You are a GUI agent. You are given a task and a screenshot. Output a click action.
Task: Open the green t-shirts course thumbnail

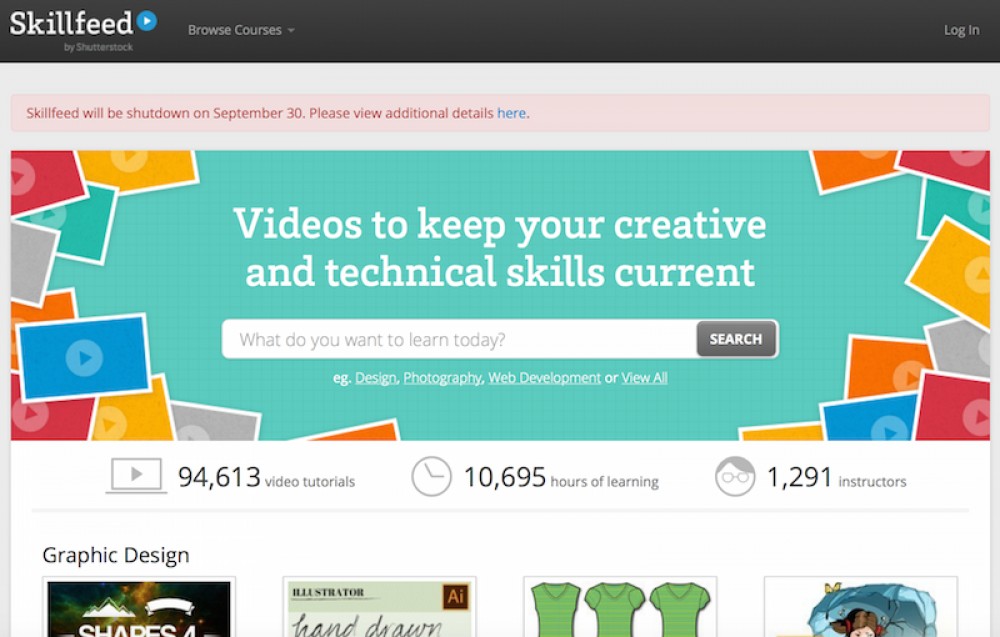(x=620, y=608)
